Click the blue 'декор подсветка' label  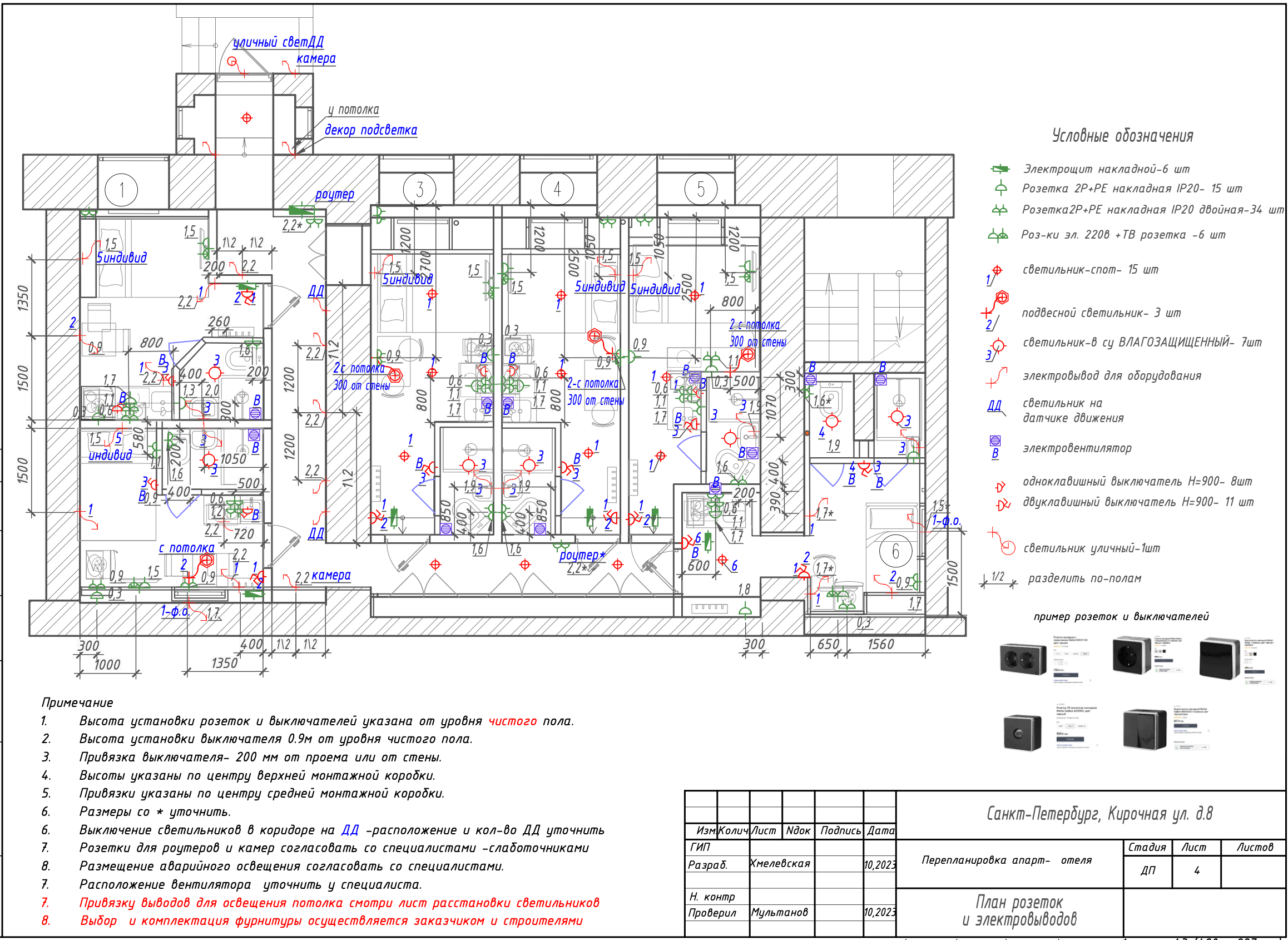point(371,130)
